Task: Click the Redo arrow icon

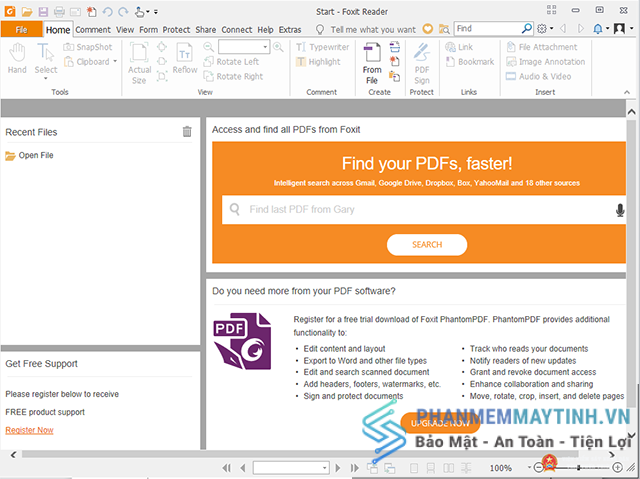Action: (123, 11)
